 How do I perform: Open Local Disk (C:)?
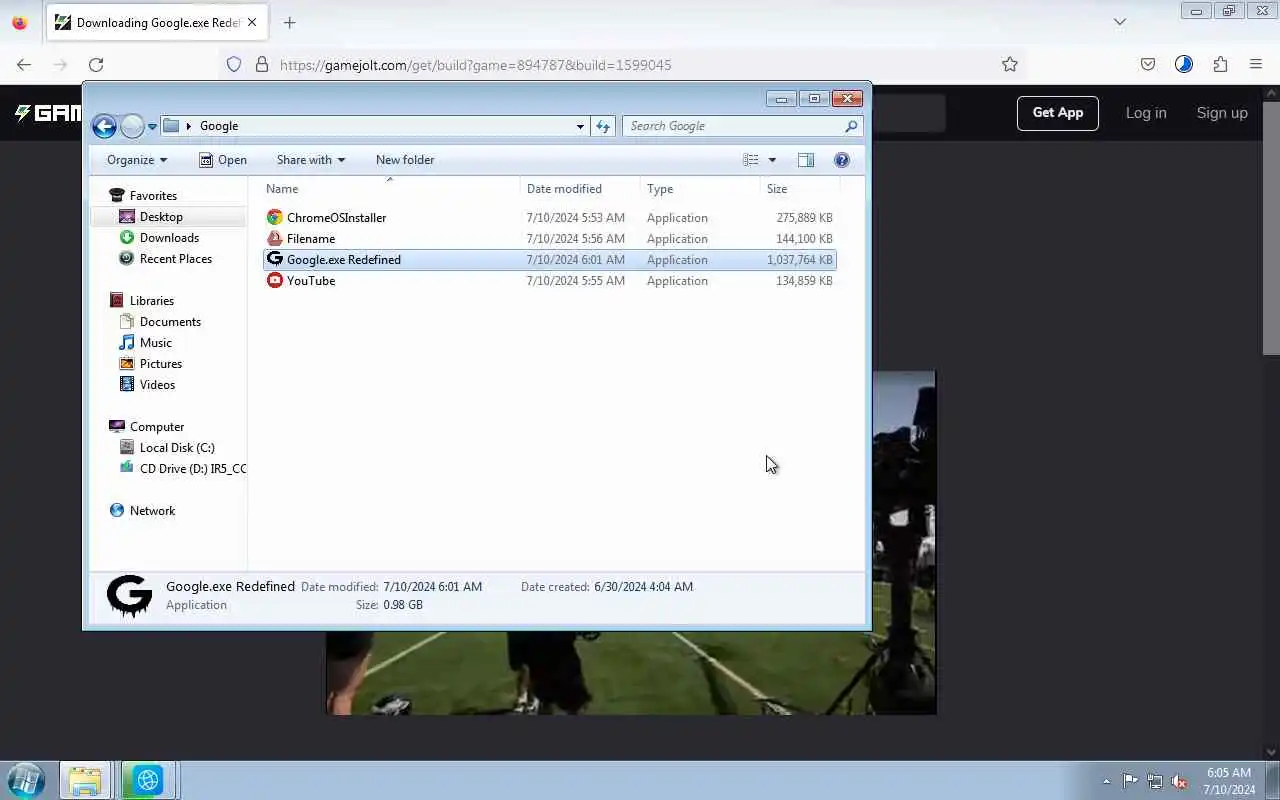[177, 448]
